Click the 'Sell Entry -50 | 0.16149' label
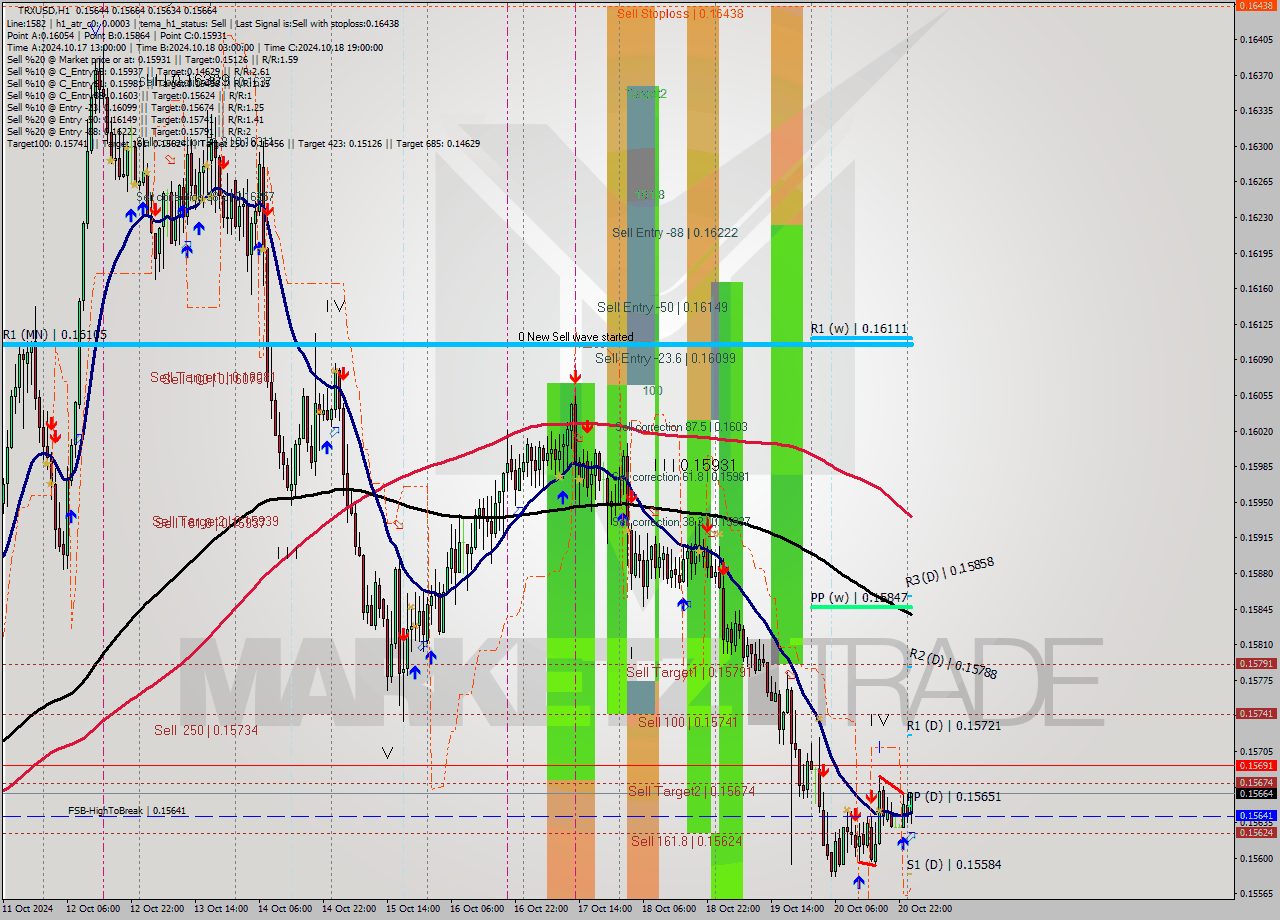 (662, 308)
